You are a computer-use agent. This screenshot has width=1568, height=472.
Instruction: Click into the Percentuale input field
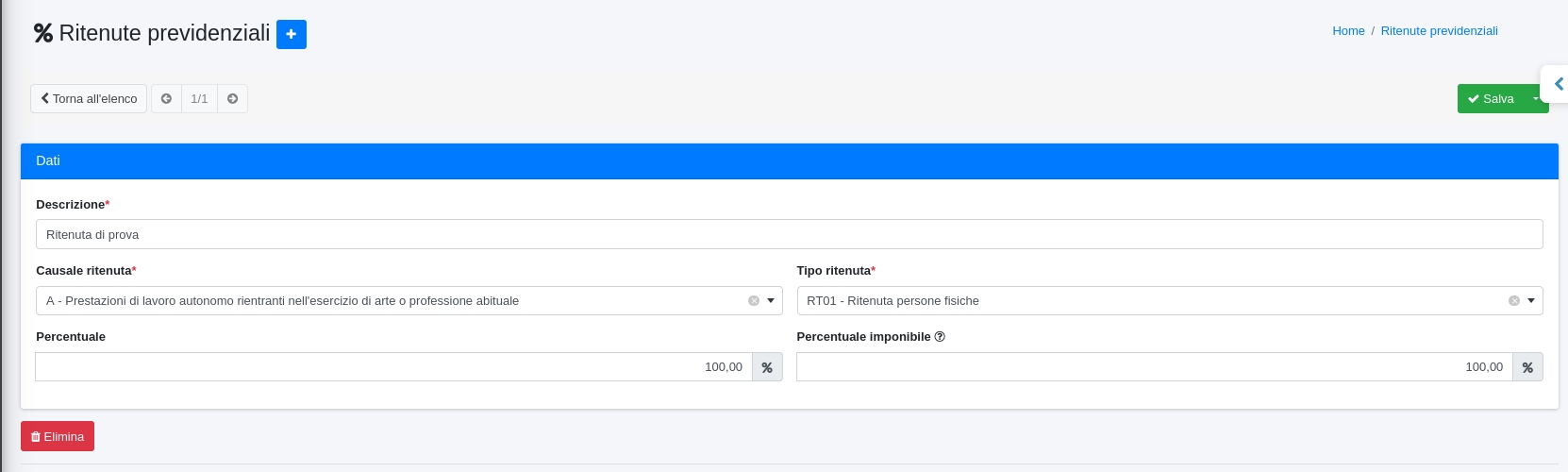coord(393,367)
